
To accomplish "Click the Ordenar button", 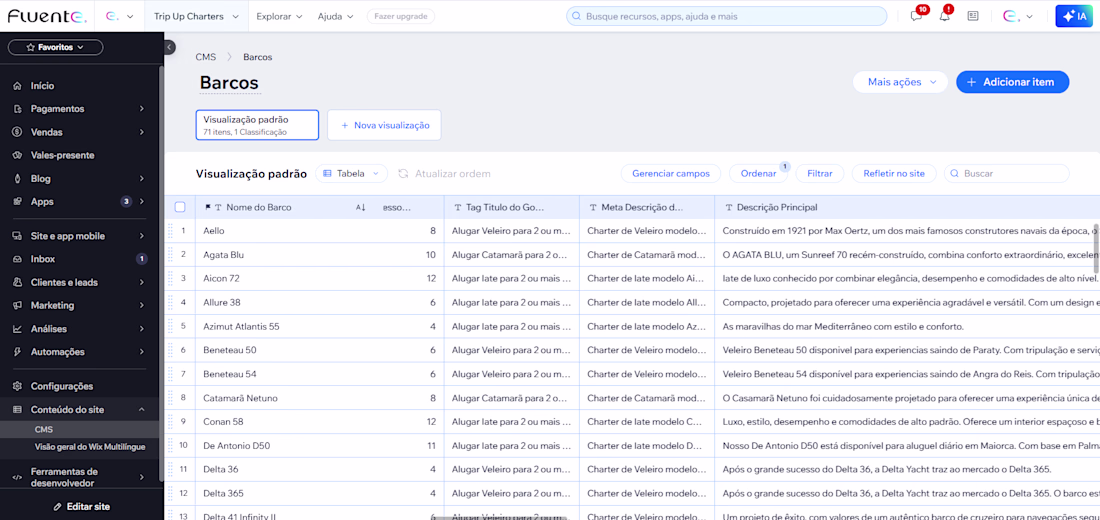I will click(758, 173).
